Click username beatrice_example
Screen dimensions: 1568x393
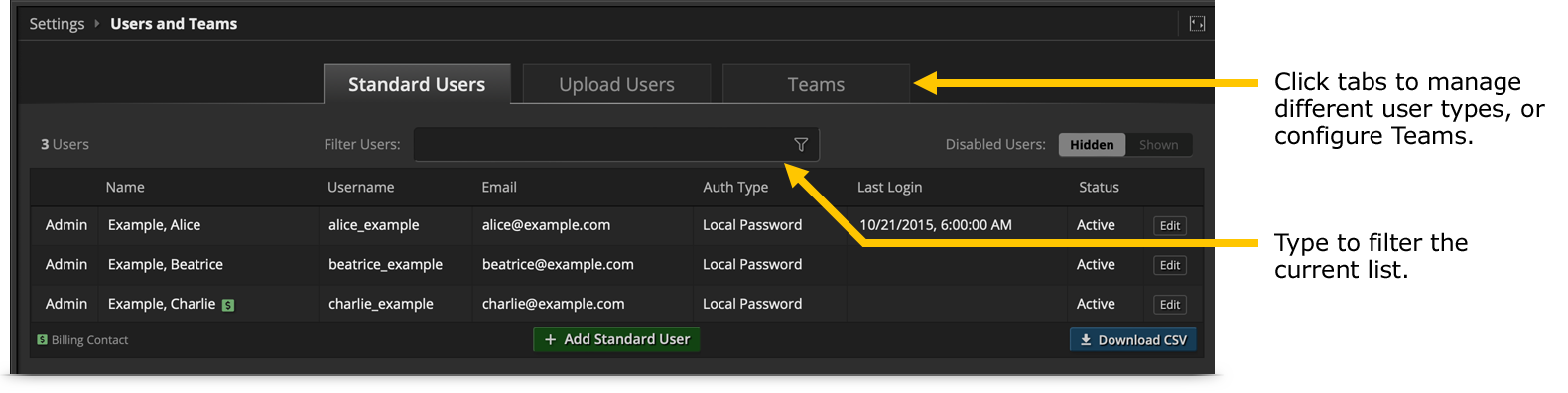tap(385, 264)
